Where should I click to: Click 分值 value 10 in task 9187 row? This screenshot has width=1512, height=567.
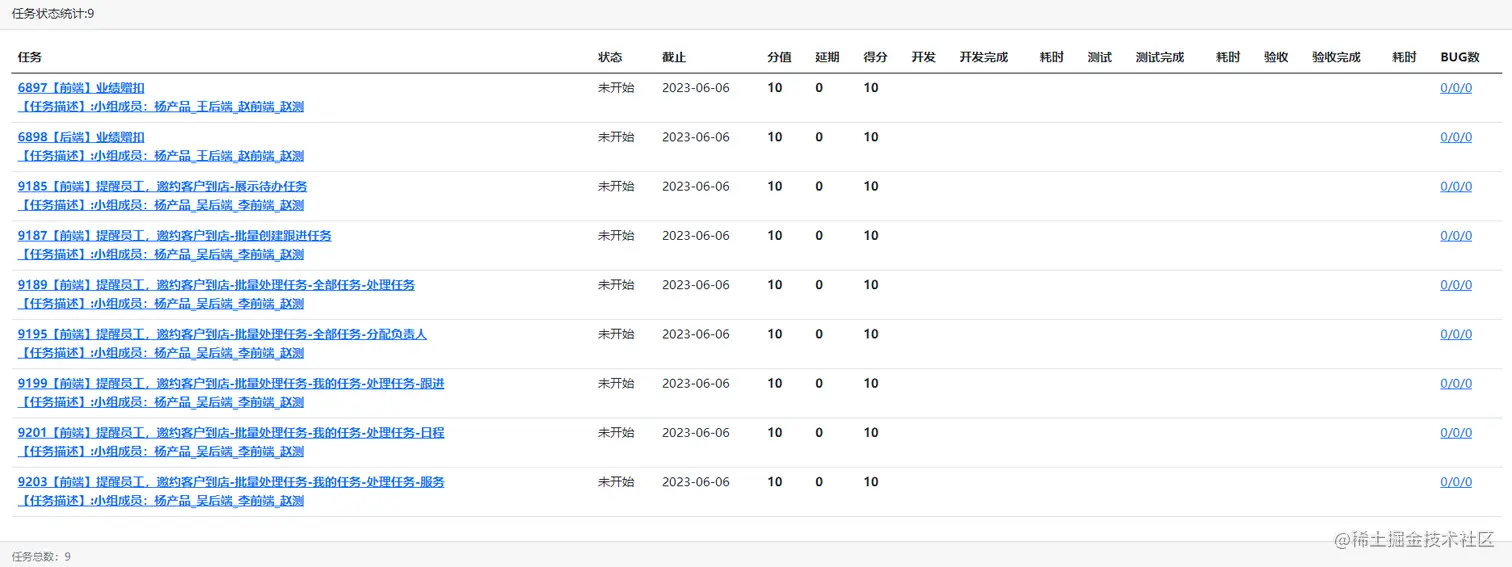tap(775, 236)
